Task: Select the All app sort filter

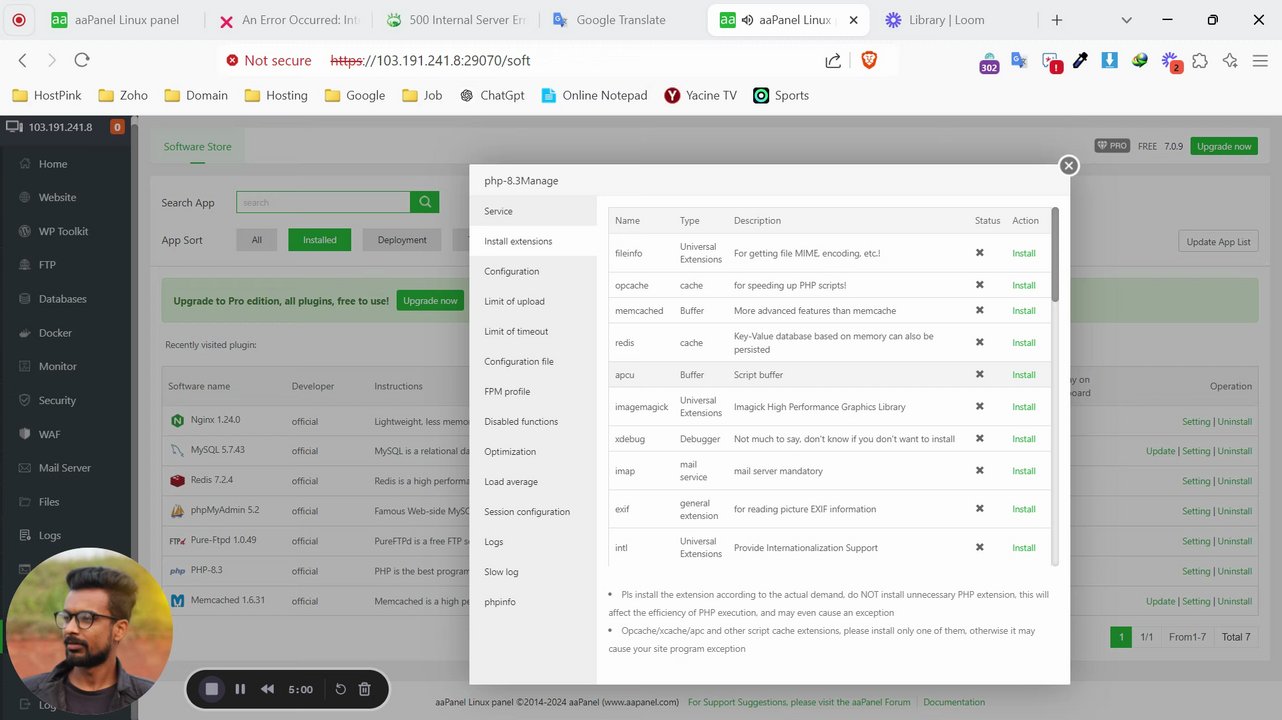Action: point(257,240)
